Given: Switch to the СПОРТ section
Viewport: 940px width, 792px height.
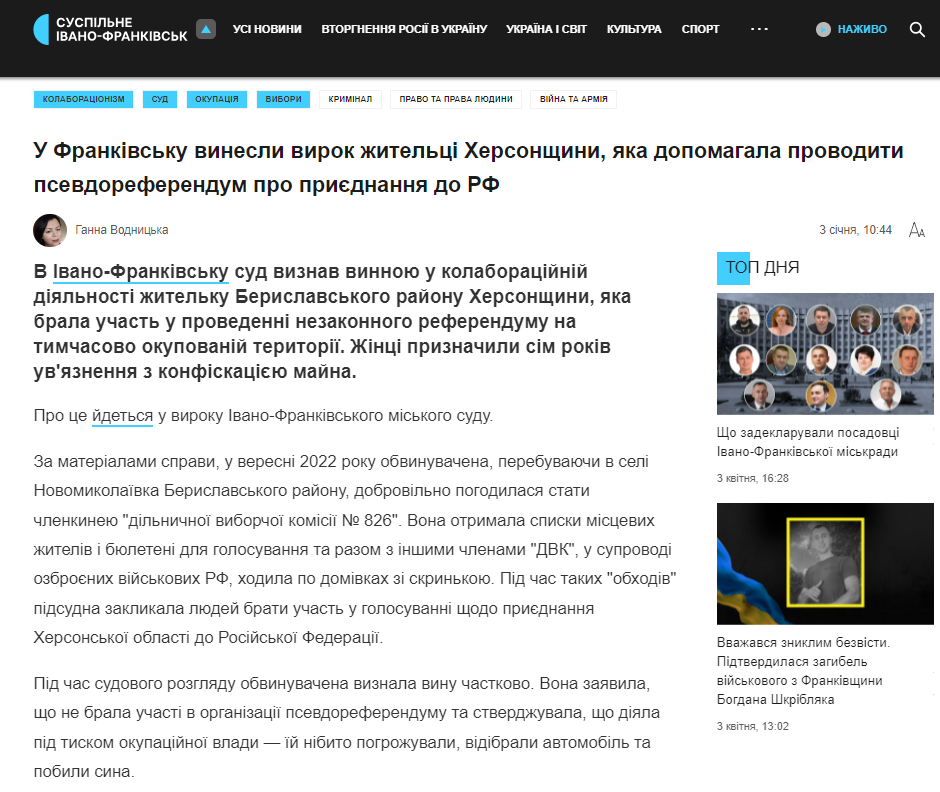Looking at the screenshot, I should click(700, 29).
